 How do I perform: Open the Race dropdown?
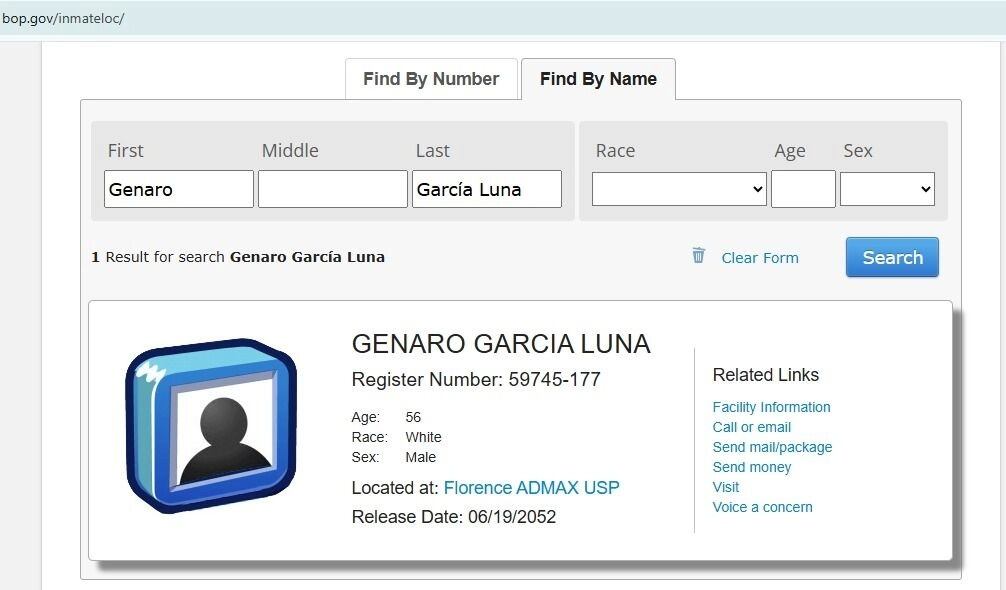(679, 188)
